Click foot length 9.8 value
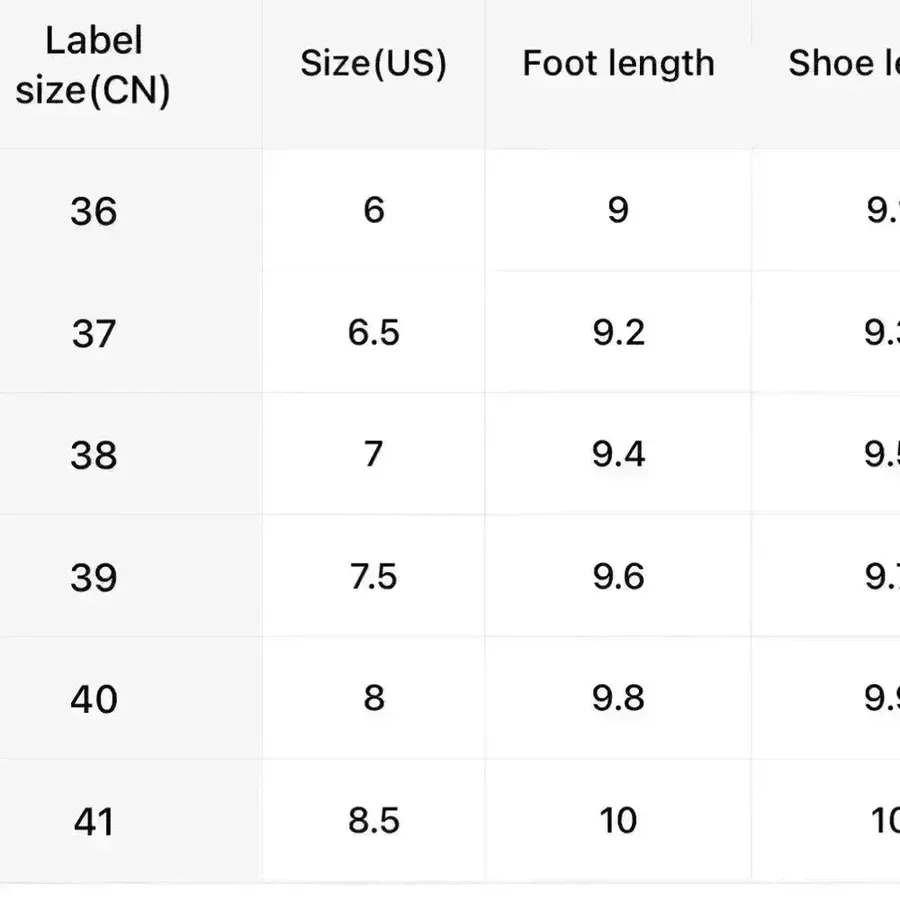This screenshot has width=900, height=900. pos(618,698)
